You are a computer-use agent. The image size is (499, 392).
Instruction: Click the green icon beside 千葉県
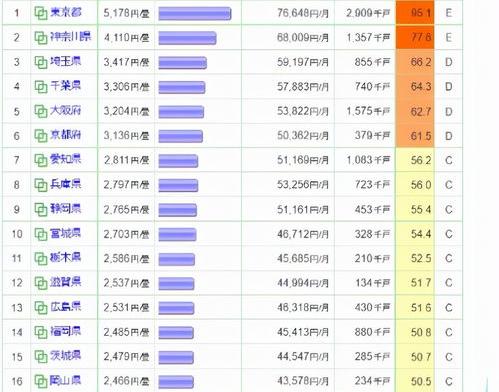(41, 87)
